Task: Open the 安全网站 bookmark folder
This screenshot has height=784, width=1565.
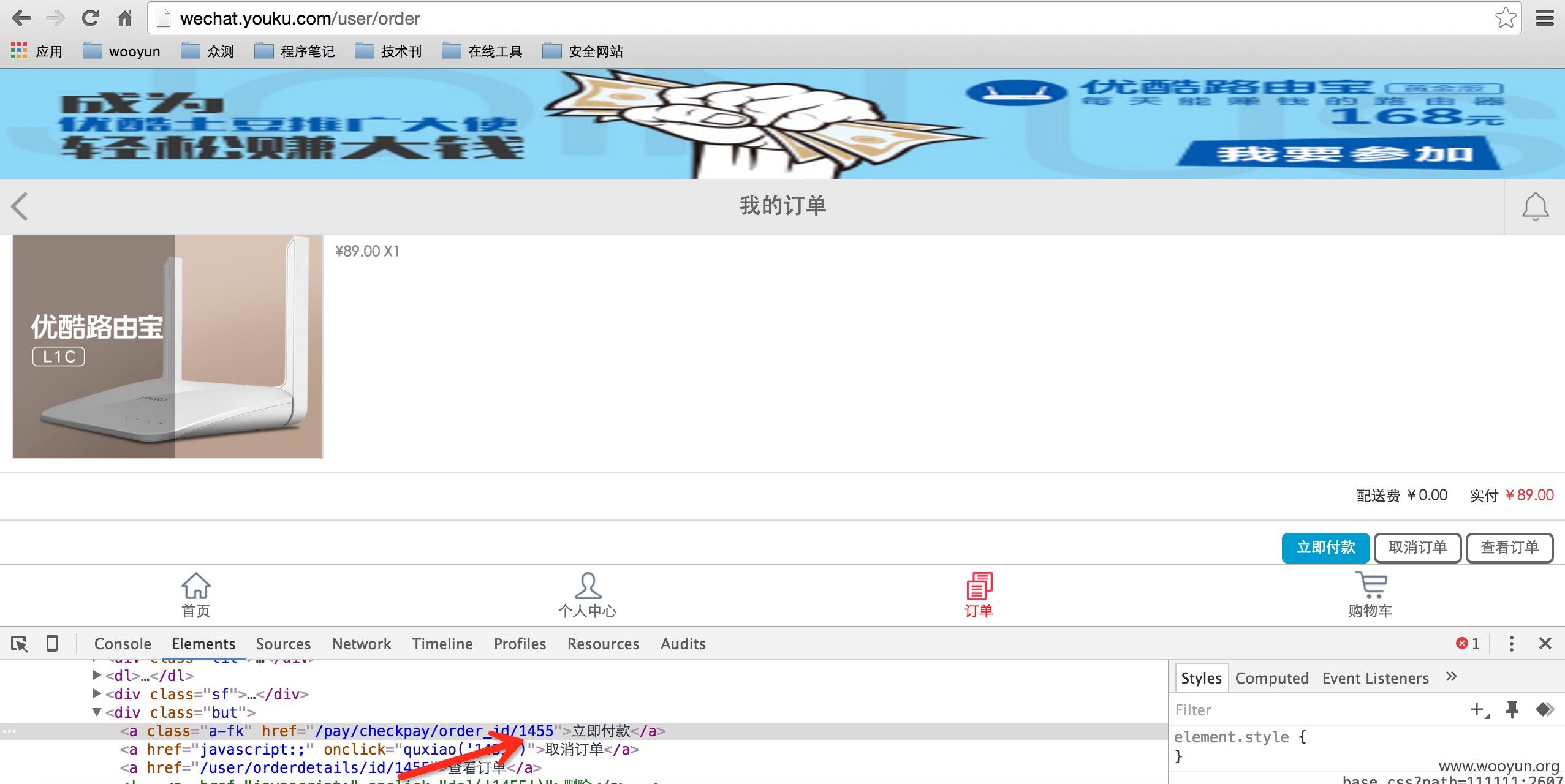Action: (x=583, y=51)
